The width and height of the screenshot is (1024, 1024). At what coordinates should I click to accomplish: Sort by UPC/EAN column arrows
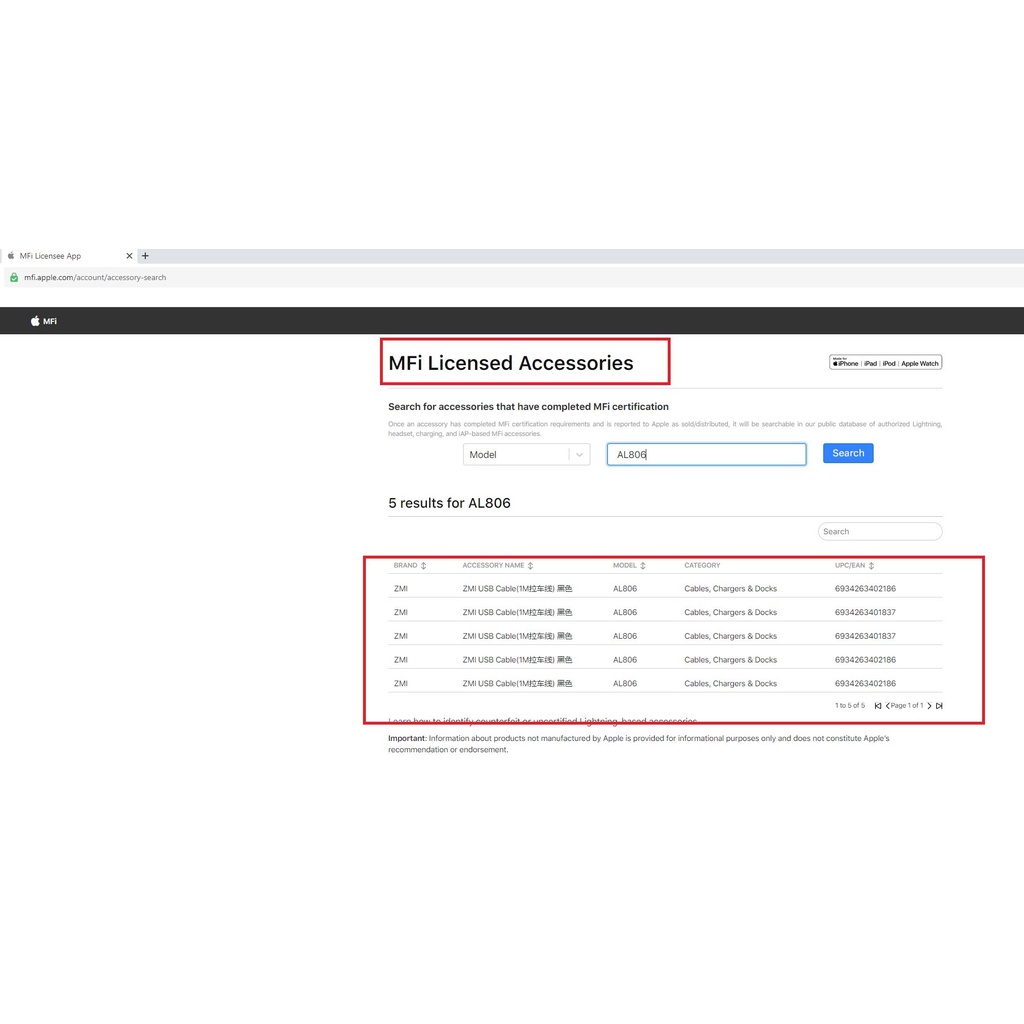[x=872, y=566]
